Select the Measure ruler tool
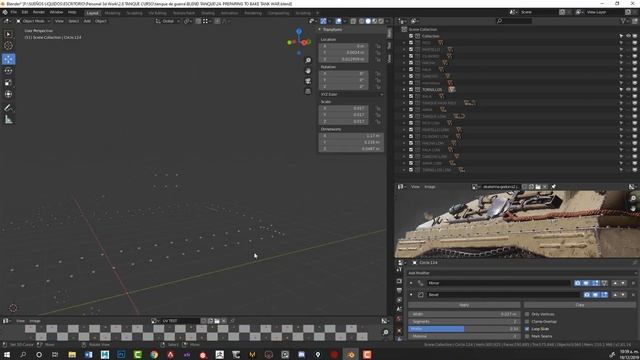The width and height of the screenshot is (640, 360). (x=8, y=120)
